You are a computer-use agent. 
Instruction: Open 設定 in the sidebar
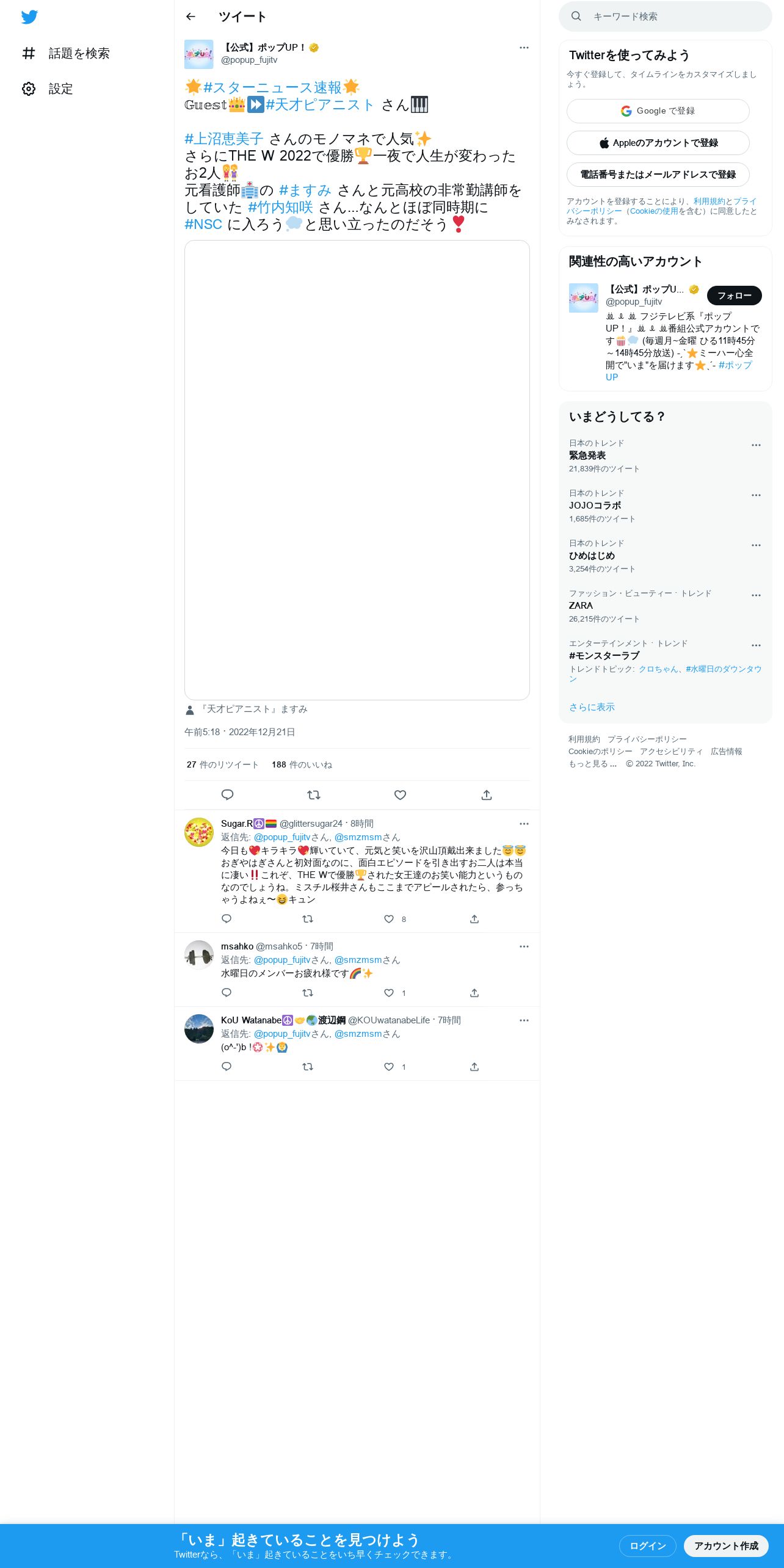pyautogui.click(x=48, y=89)
